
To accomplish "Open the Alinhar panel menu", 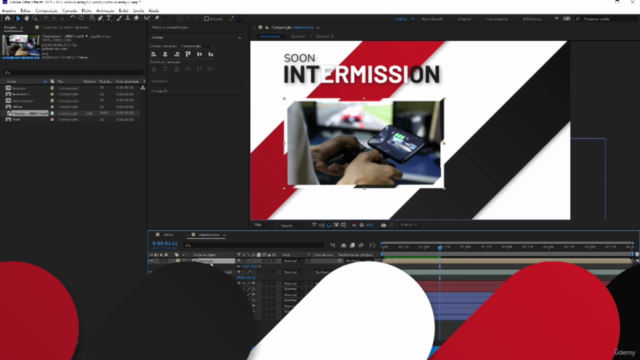I will 240,38.
